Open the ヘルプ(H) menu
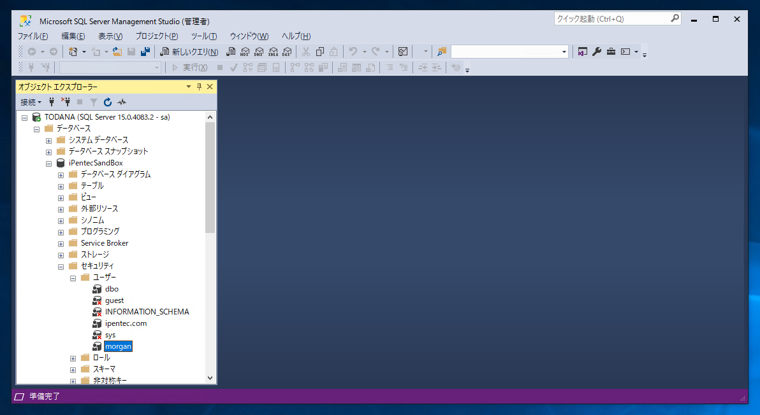Image resolution: width=760 pixels, height=415 pixels. pyautogui.click(x=296, y=36)
